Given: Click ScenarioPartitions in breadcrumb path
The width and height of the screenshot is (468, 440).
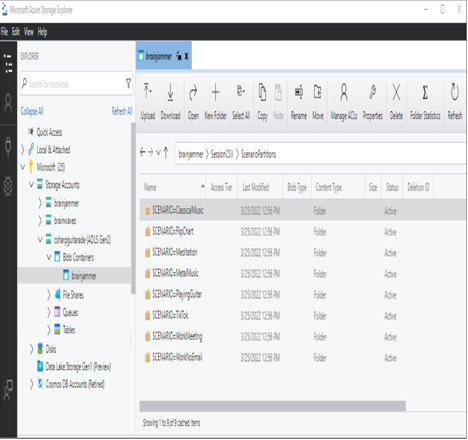Looking at the screenshot, I should 258,154.
